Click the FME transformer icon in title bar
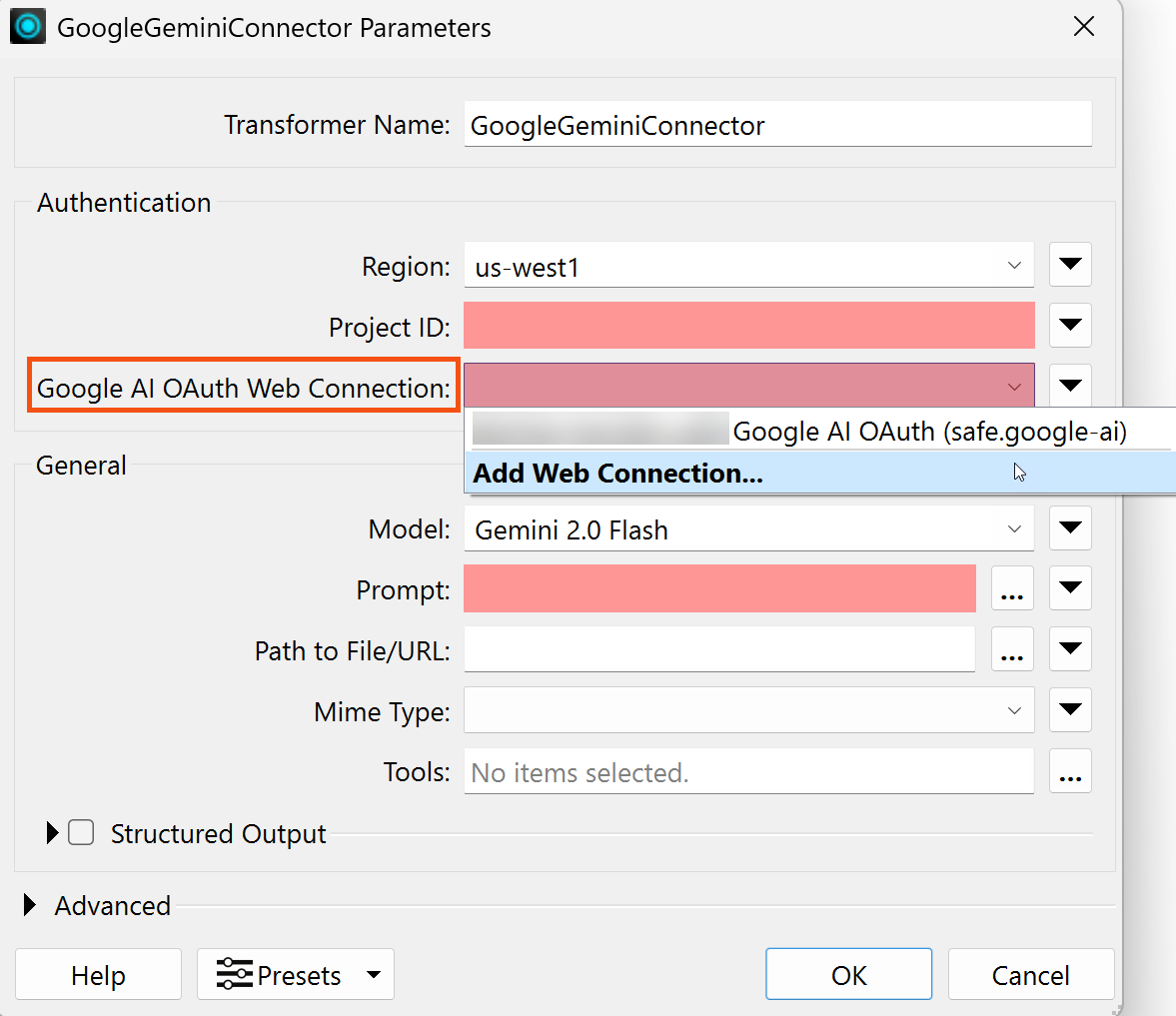1176x1016 pixels. pyautogui.click(x=28, y=27)
